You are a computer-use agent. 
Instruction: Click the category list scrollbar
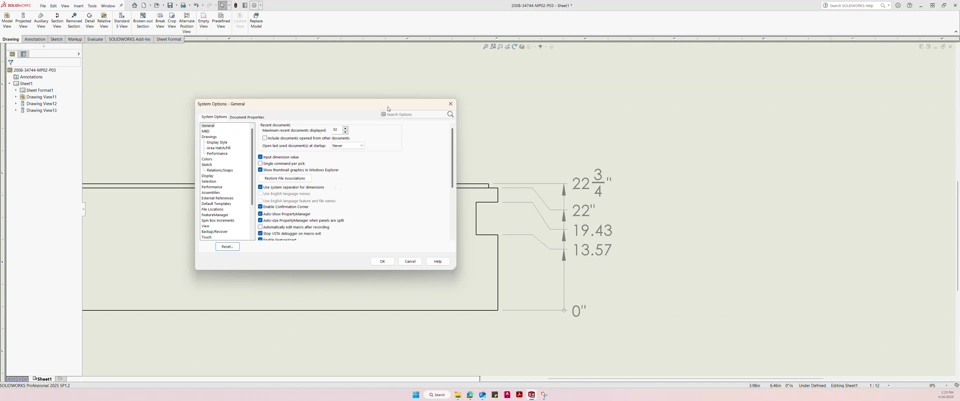pos(252,165)
